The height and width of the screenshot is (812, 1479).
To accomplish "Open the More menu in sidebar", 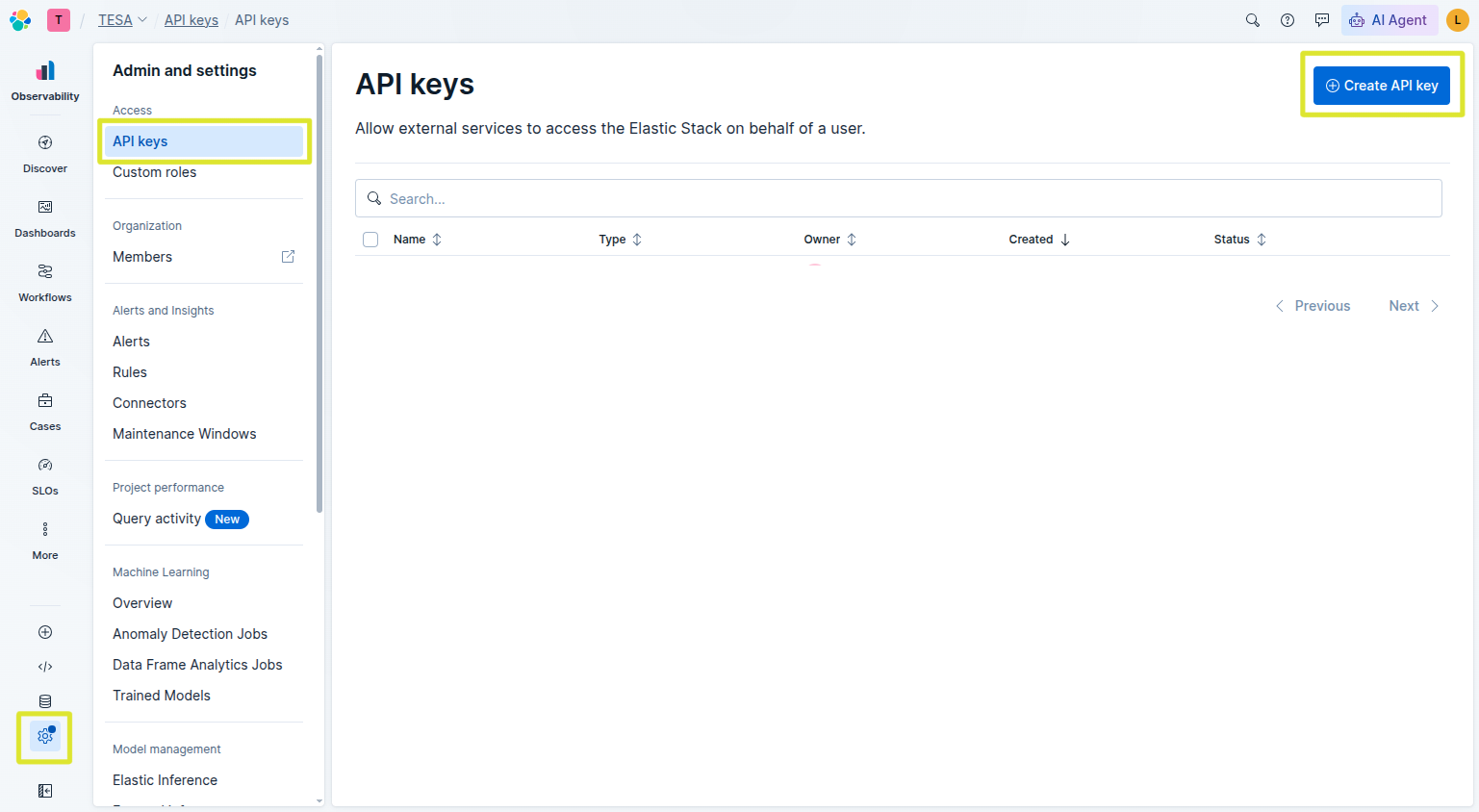I will 45,541.
